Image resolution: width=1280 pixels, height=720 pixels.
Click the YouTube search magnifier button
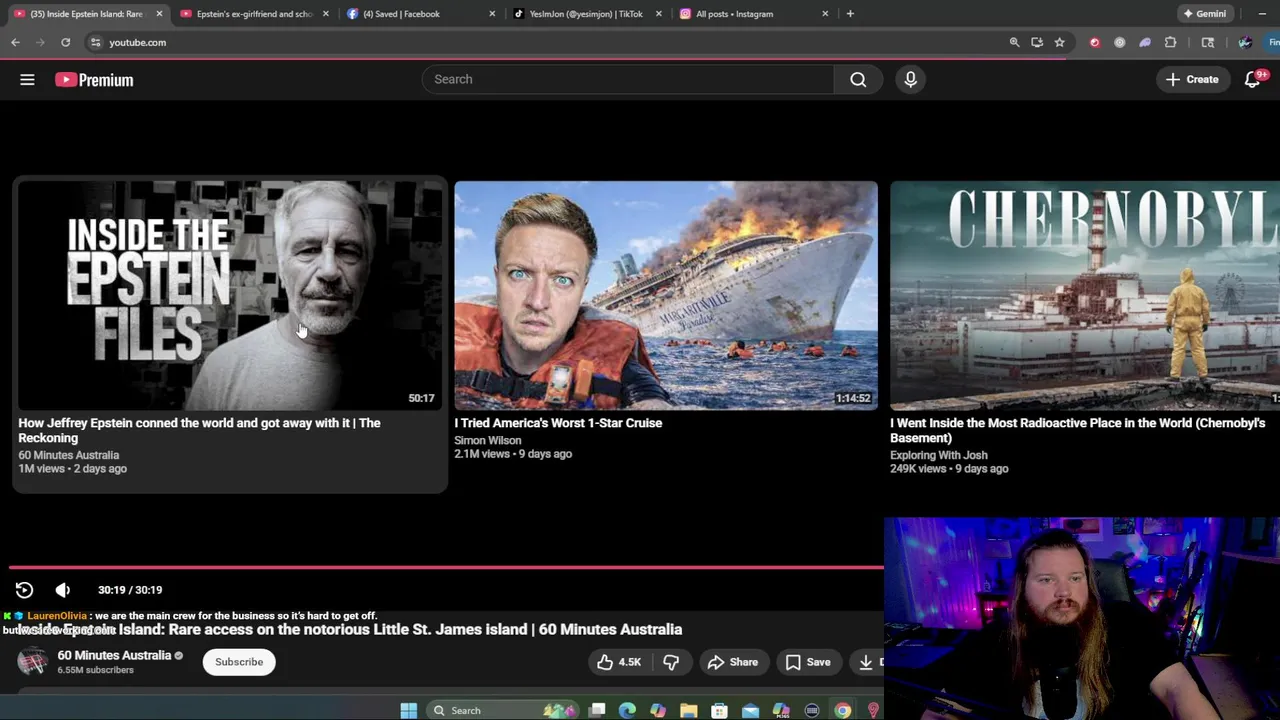pos(858,79)
